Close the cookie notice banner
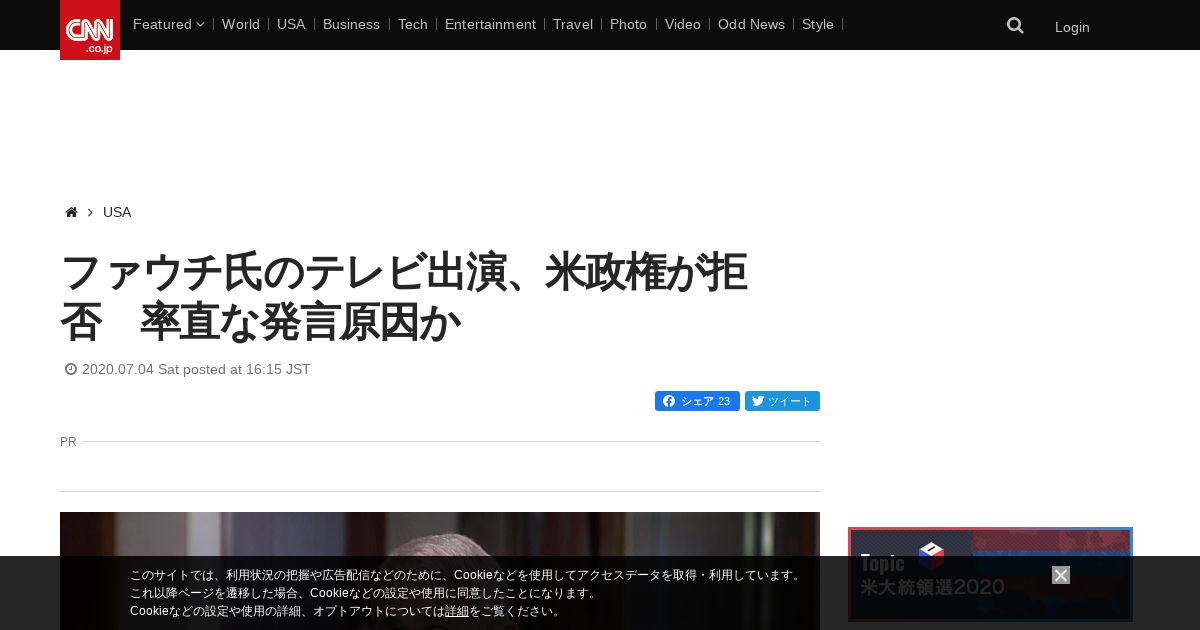 click(1061, 575)
